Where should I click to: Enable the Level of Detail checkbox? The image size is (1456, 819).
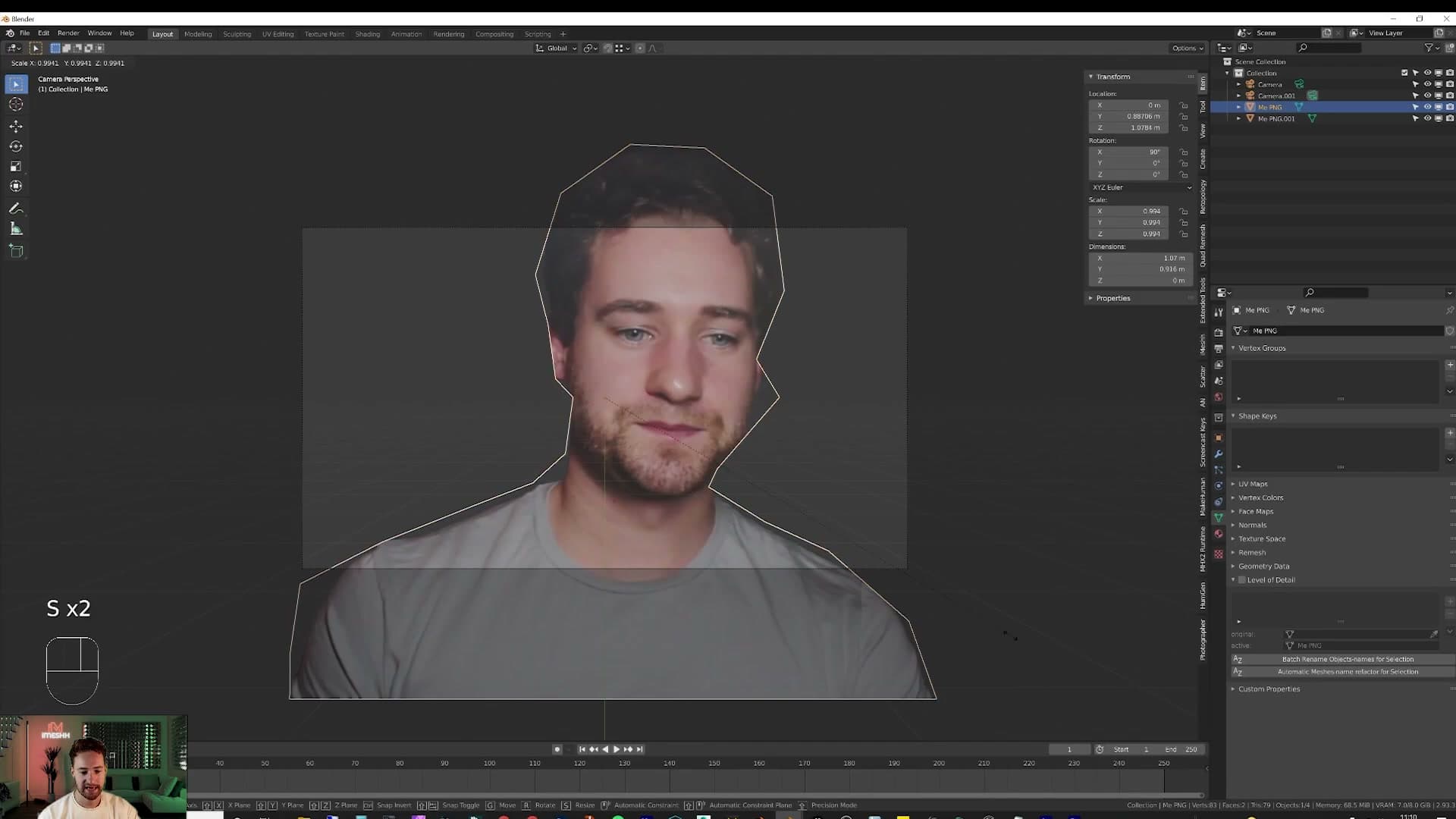point(1242,580)
